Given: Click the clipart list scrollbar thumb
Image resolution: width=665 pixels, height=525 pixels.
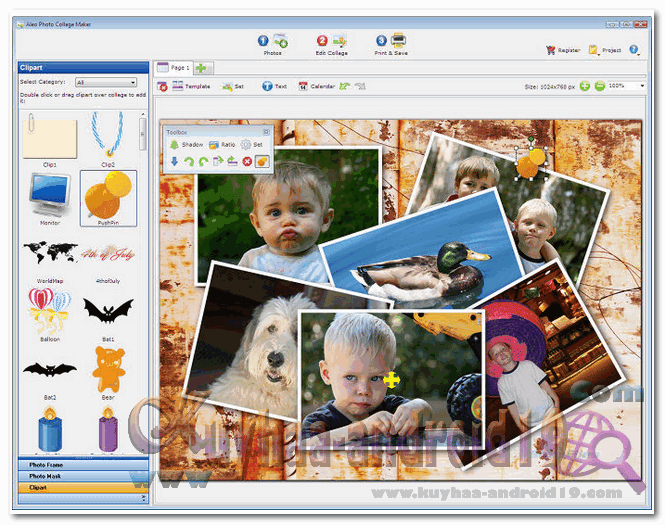Looking at the screenshot, I should [143, 134].
